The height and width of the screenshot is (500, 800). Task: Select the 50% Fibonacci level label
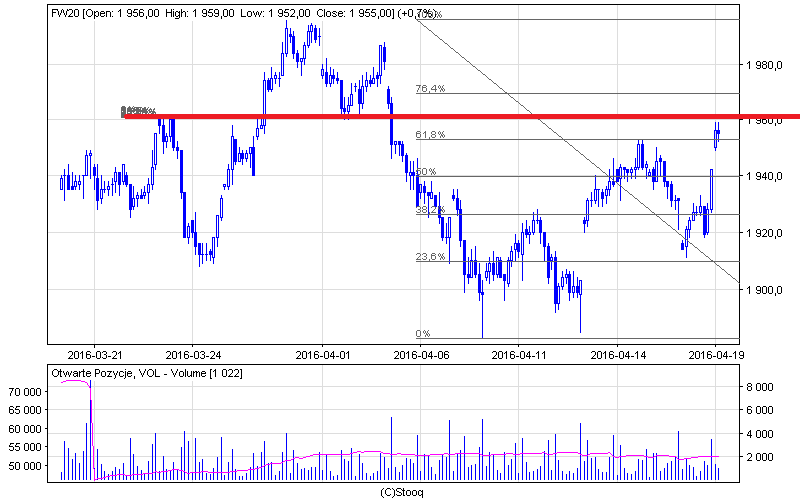point(426,171)
